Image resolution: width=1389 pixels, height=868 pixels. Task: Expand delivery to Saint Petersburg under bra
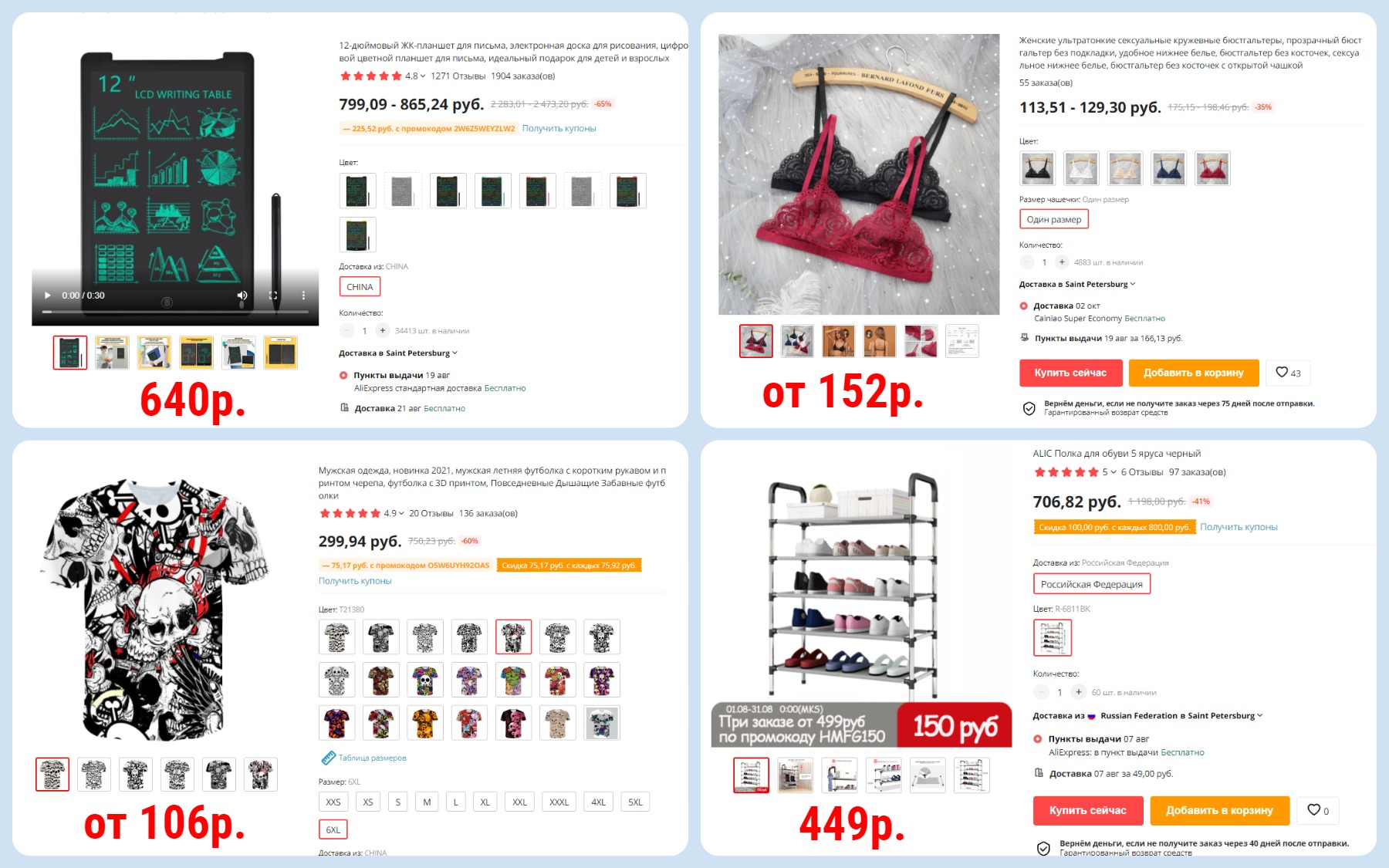click(1077, 284)
